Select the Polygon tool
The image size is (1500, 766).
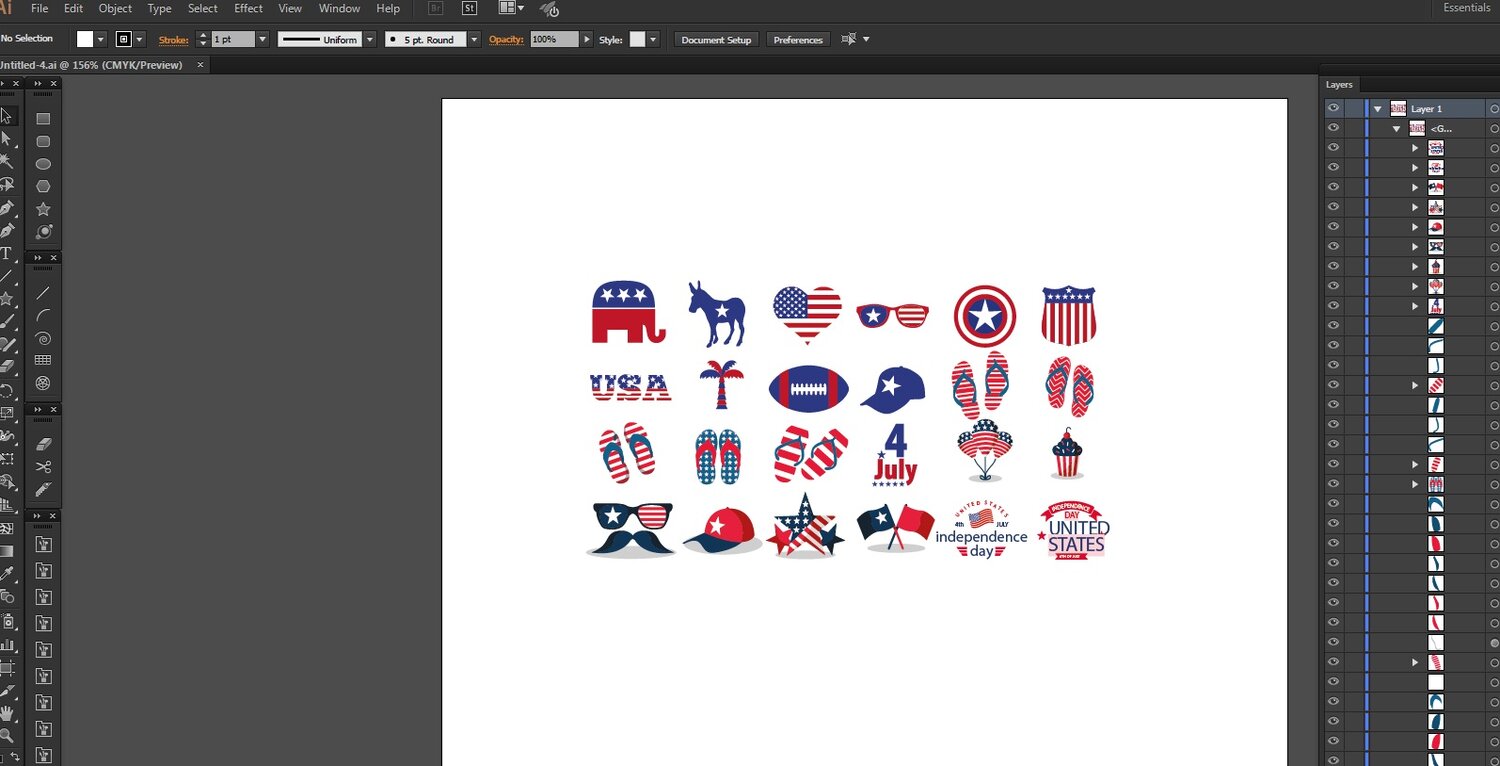43,186
